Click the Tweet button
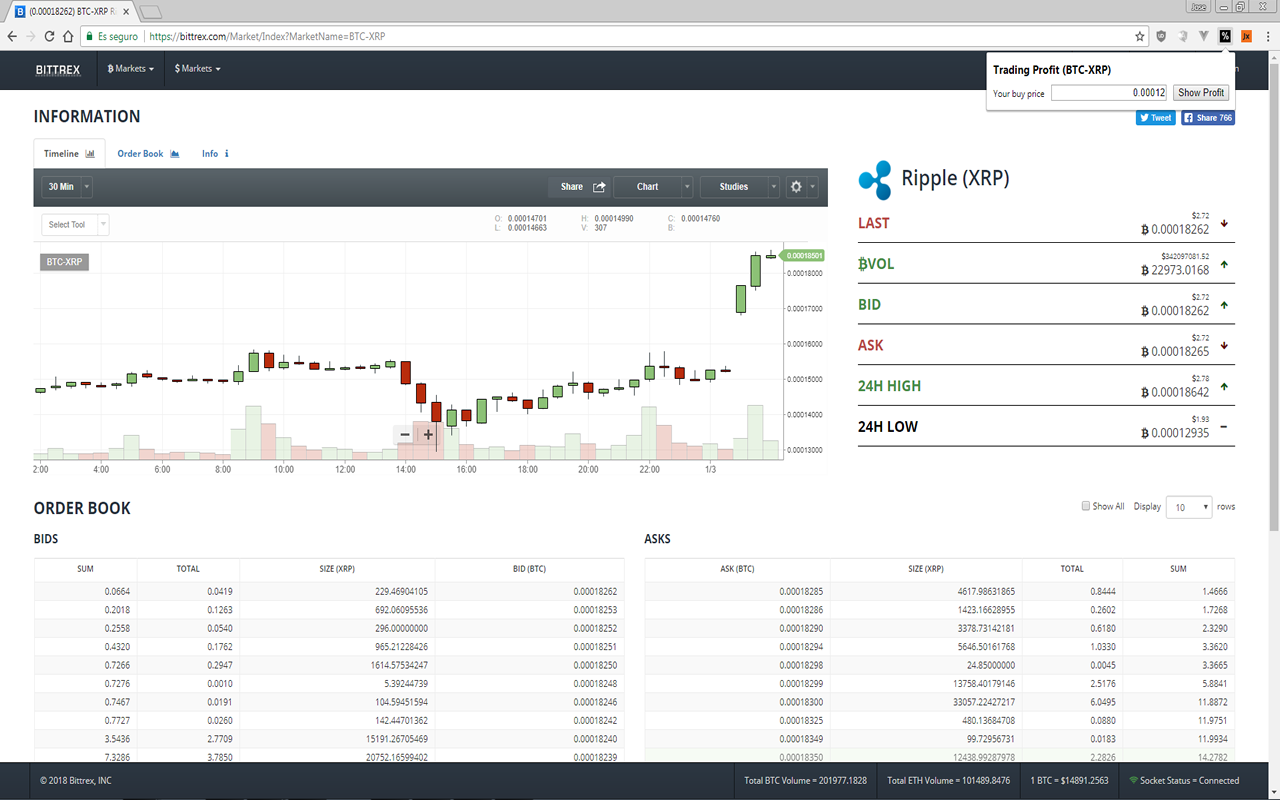Image resolution: width=1280 pixels, height=800 pixels. tap(1155, 118)
